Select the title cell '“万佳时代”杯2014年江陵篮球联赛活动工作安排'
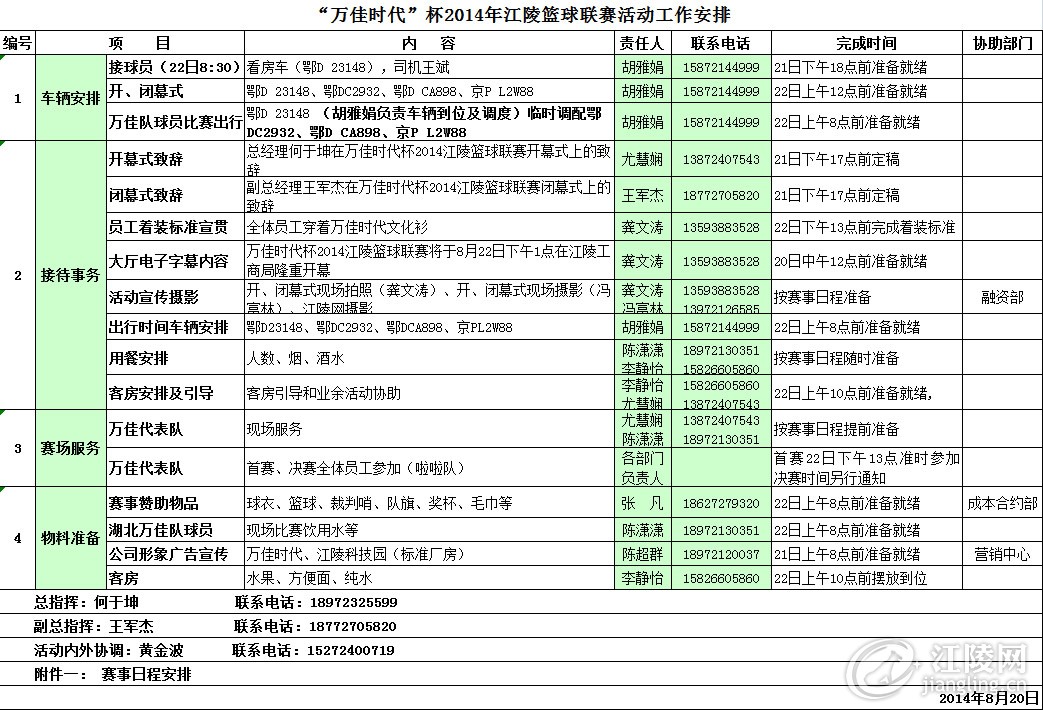 pos(522,14)
